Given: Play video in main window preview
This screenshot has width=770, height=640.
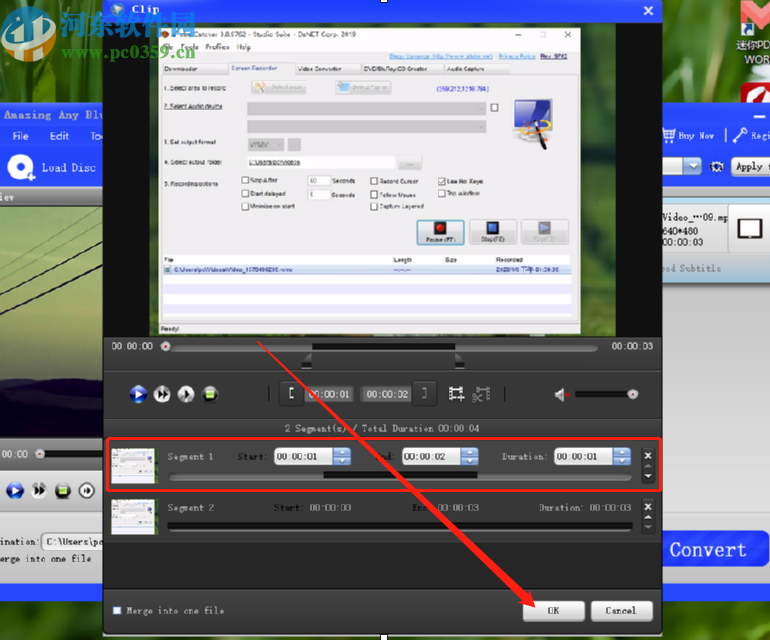Looking at the screenshot, I should [15, 490].
